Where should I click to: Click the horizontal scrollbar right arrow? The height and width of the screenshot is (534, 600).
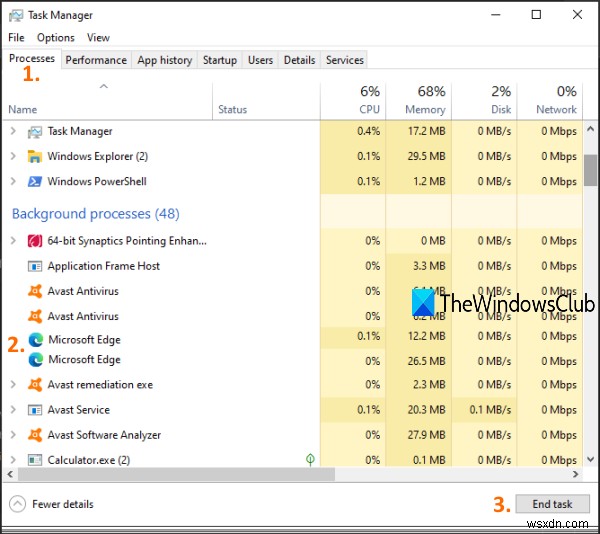pos(576,474)
